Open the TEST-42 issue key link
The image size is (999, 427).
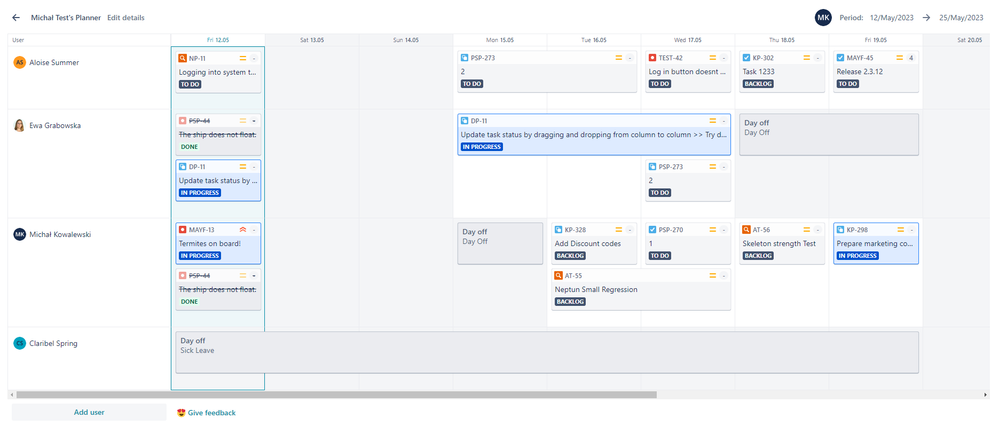pyautogui.click(x=670, y=58)
